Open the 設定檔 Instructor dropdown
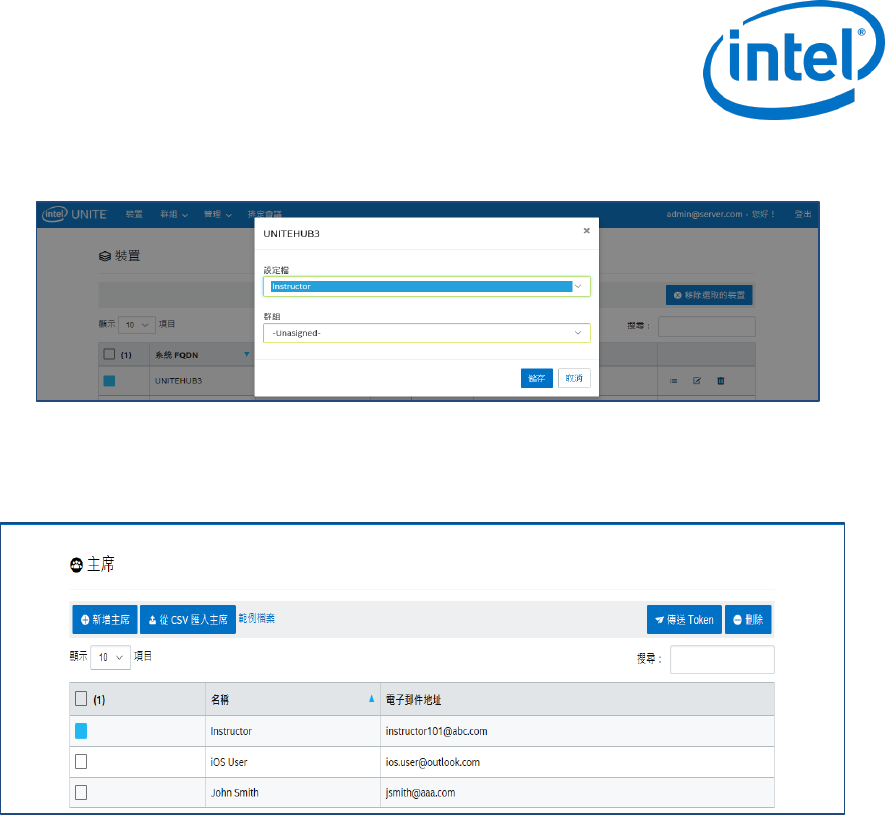This screenshot has width=885, height=815. click(x=427, y=286)
